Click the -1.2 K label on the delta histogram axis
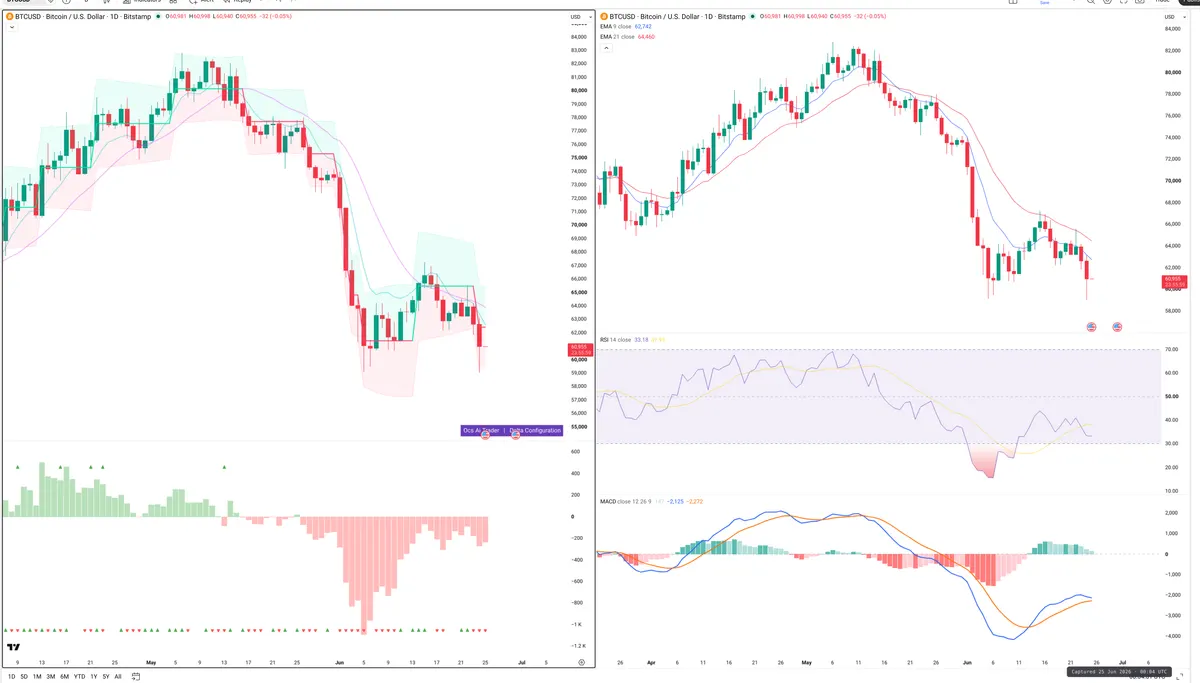This screenshot has height=683, width=1200. tap(578, 646)
